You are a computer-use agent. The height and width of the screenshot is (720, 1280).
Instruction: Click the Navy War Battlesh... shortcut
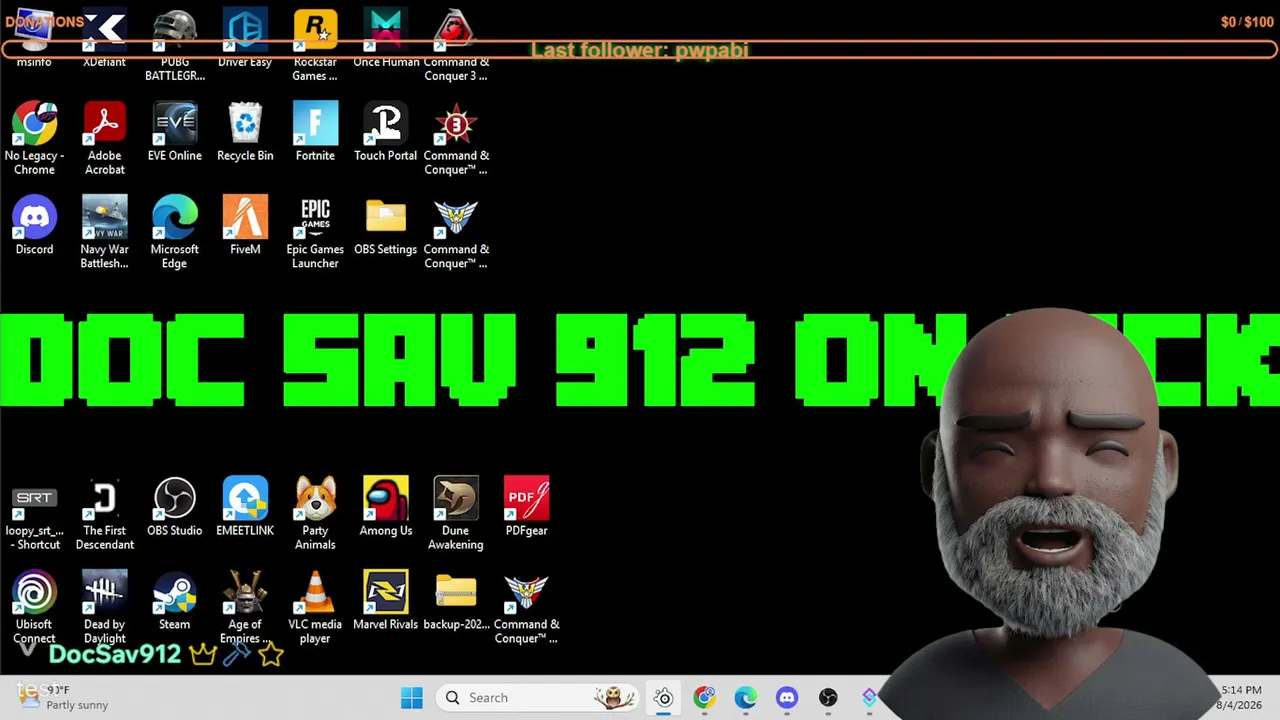pyautogui.click(x=104, y=232)
